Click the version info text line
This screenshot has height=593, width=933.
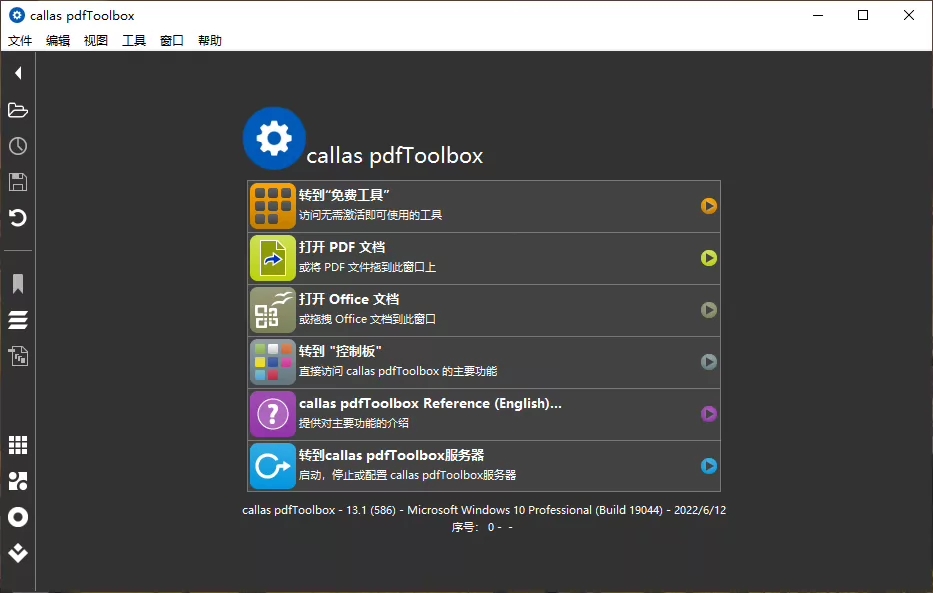coord(484,510)
